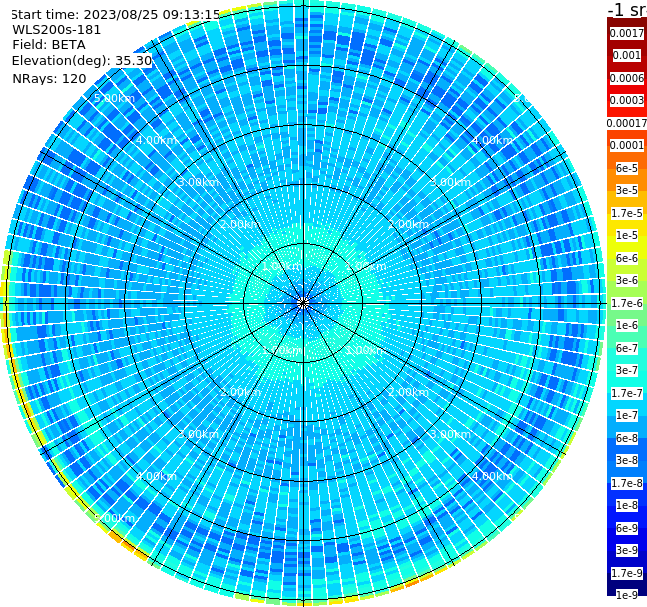Click the 5.00km range label in lower-left quadrant
This screenshot has height=607, width=647.
114,518
